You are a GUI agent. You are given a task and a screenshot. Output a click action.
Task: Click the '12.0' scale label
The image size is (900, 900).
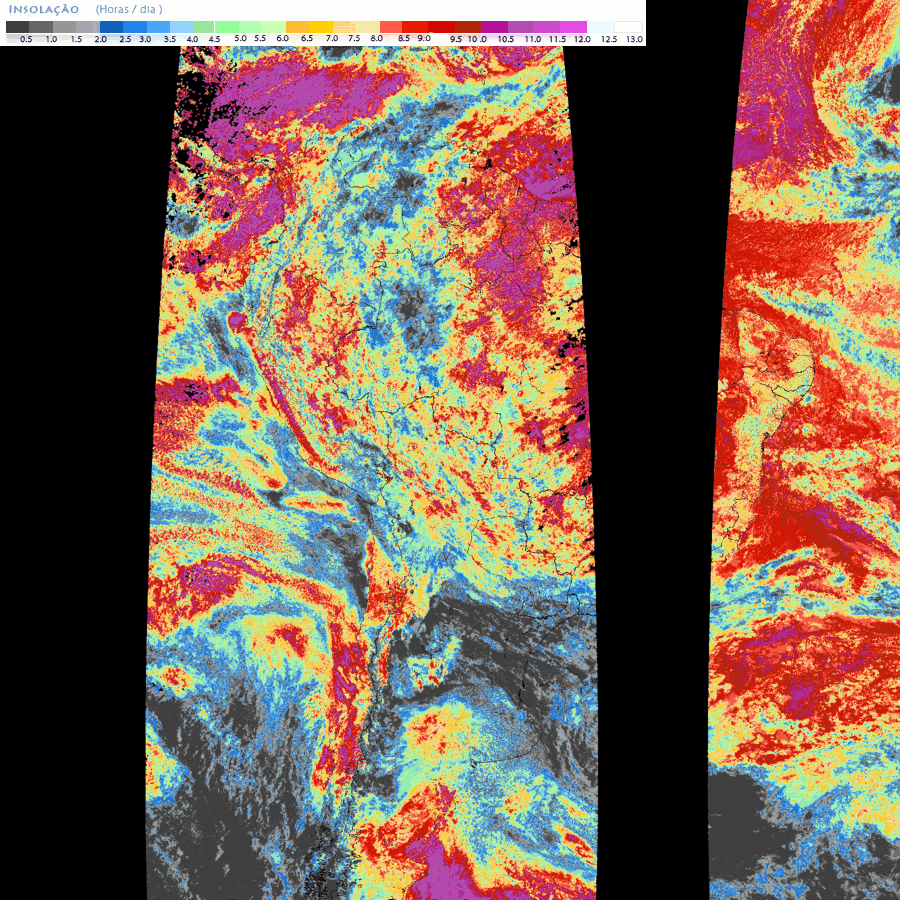(x=582, y=39)
